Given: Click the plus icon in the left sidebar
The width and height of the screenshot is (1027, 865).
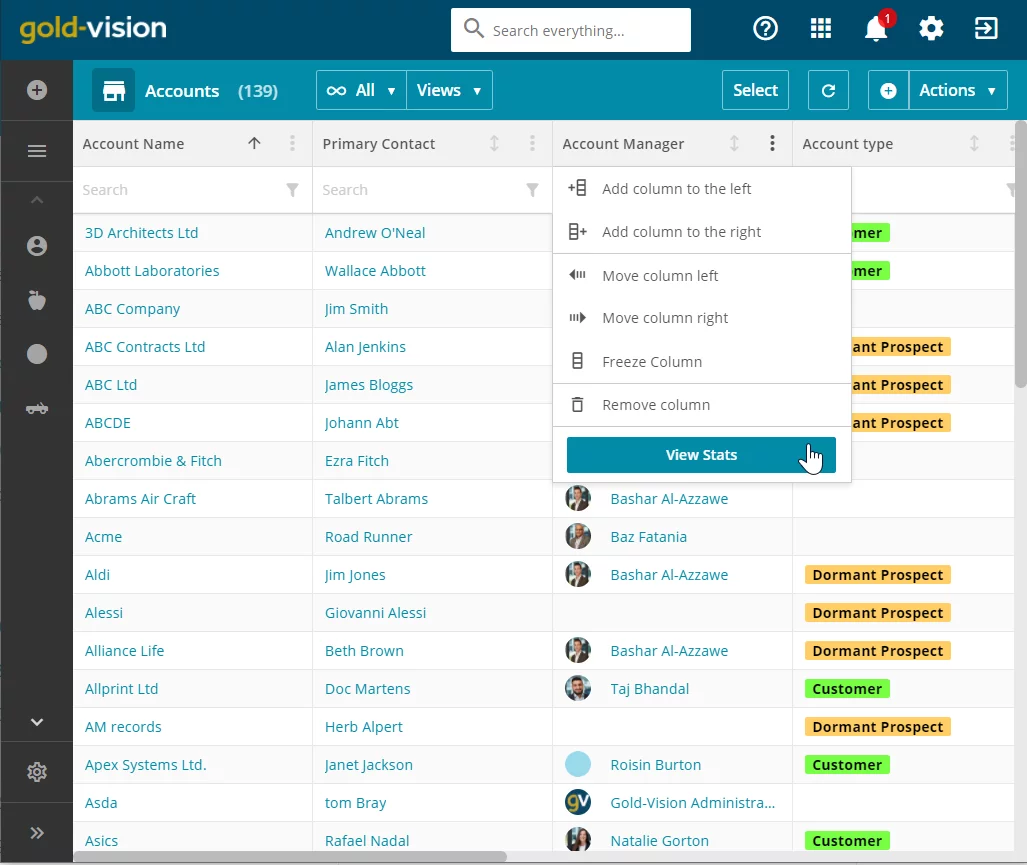Looking at the screenshot, I should point(37,90).
